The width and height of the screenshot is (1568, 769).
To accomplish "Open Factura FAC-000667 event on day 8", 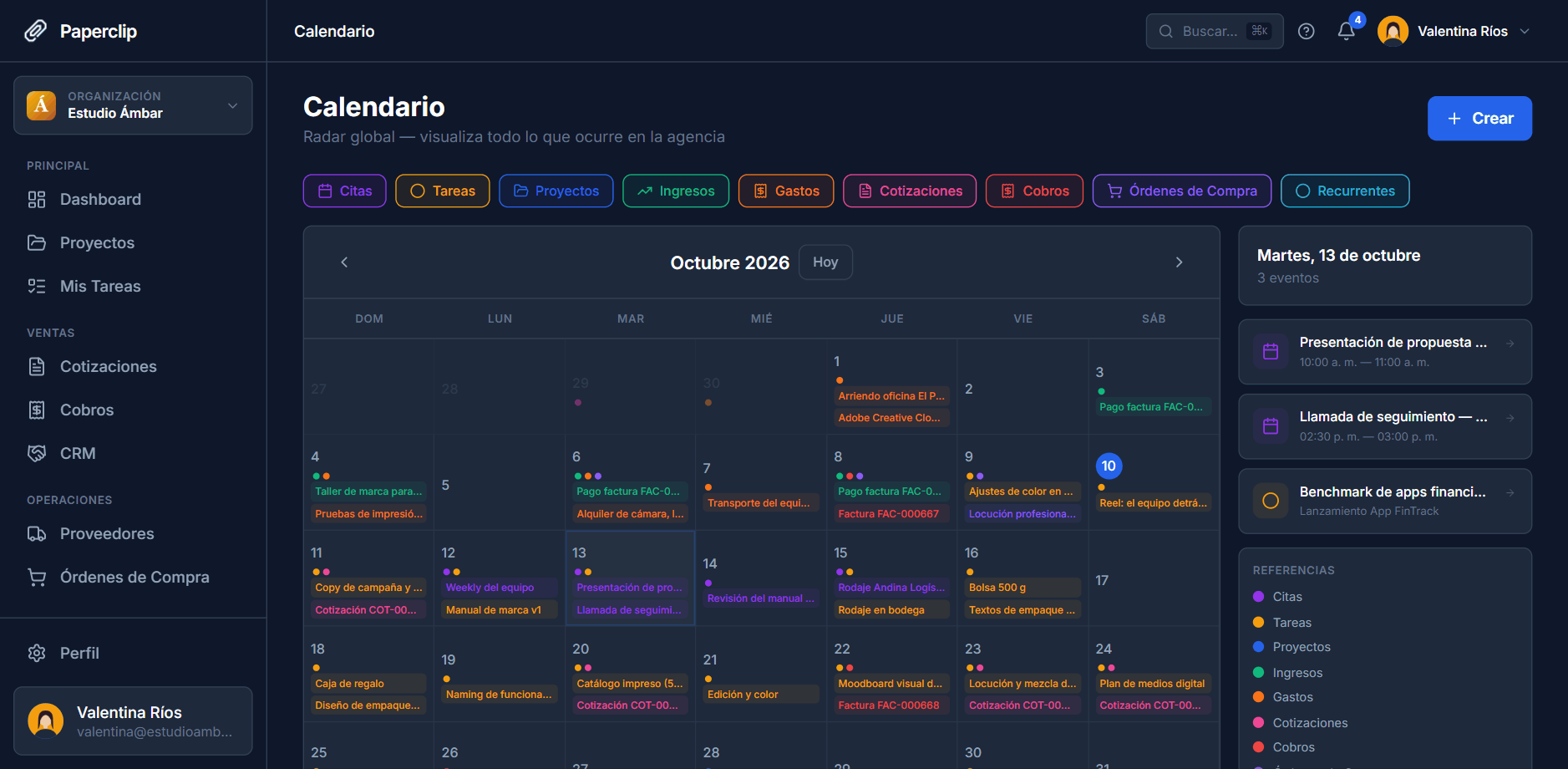I will tap(891, 514).
